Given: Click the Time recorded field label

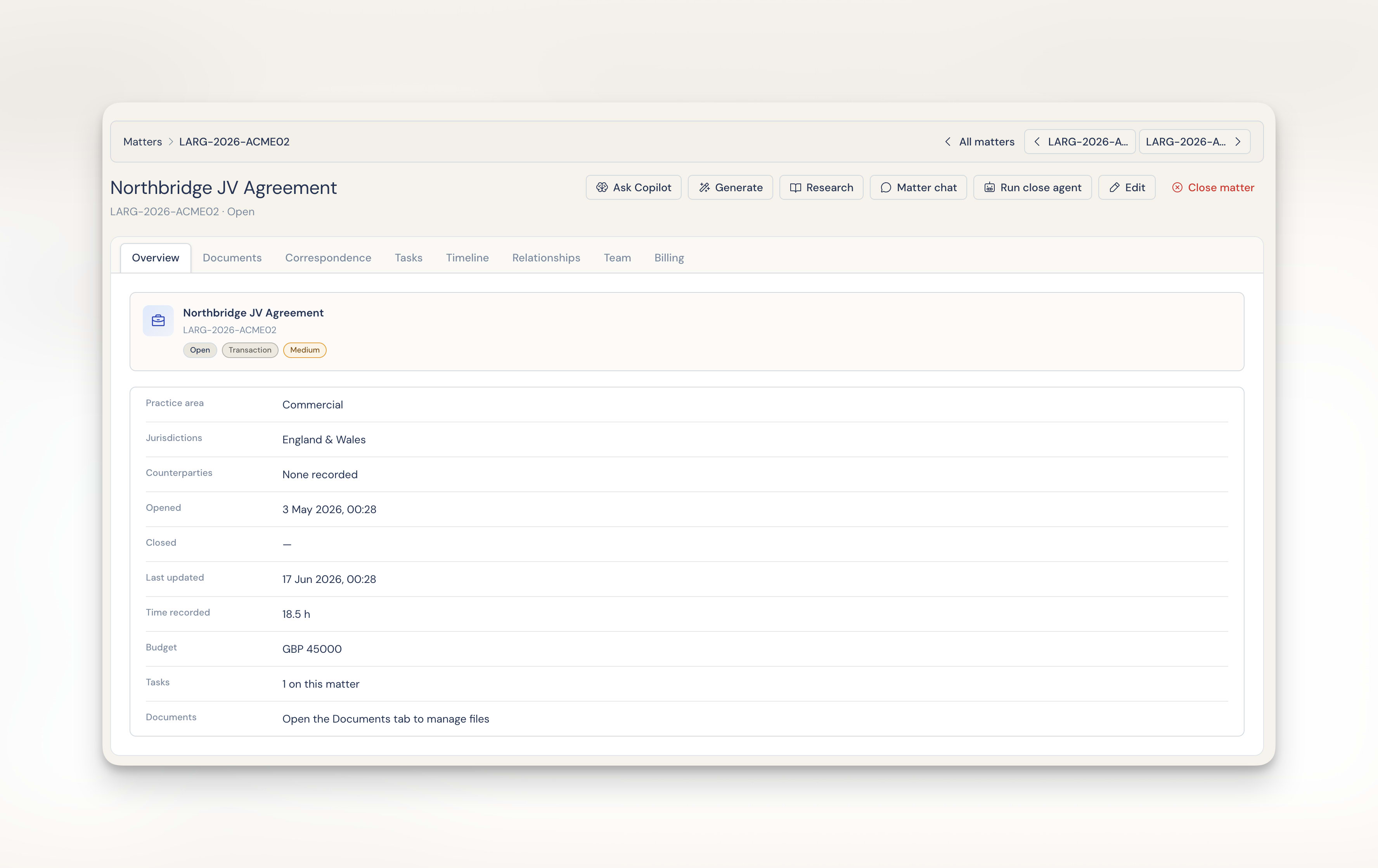Looking at the screenshot, I should [x=178, y=612].
